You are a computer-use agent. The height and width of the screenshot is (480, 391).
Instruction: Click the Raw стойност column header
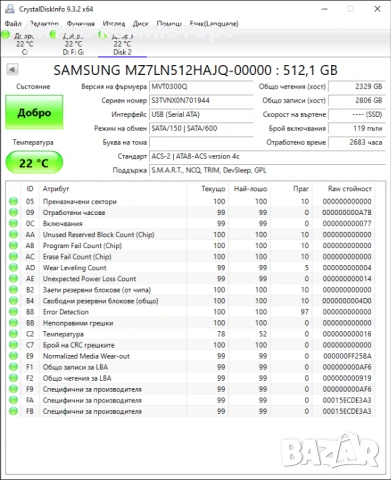point(344,189)
